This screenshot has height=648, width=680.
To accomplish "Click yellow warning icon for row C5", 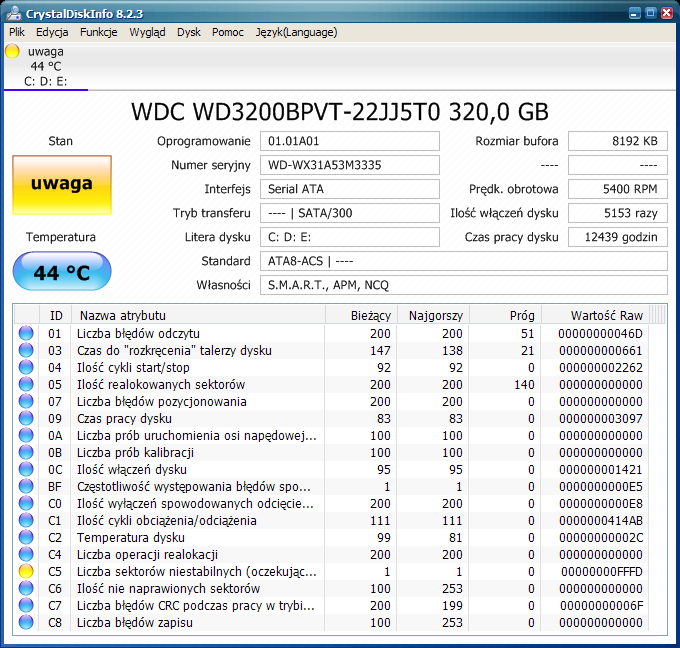I will click(x=26, y=571).
